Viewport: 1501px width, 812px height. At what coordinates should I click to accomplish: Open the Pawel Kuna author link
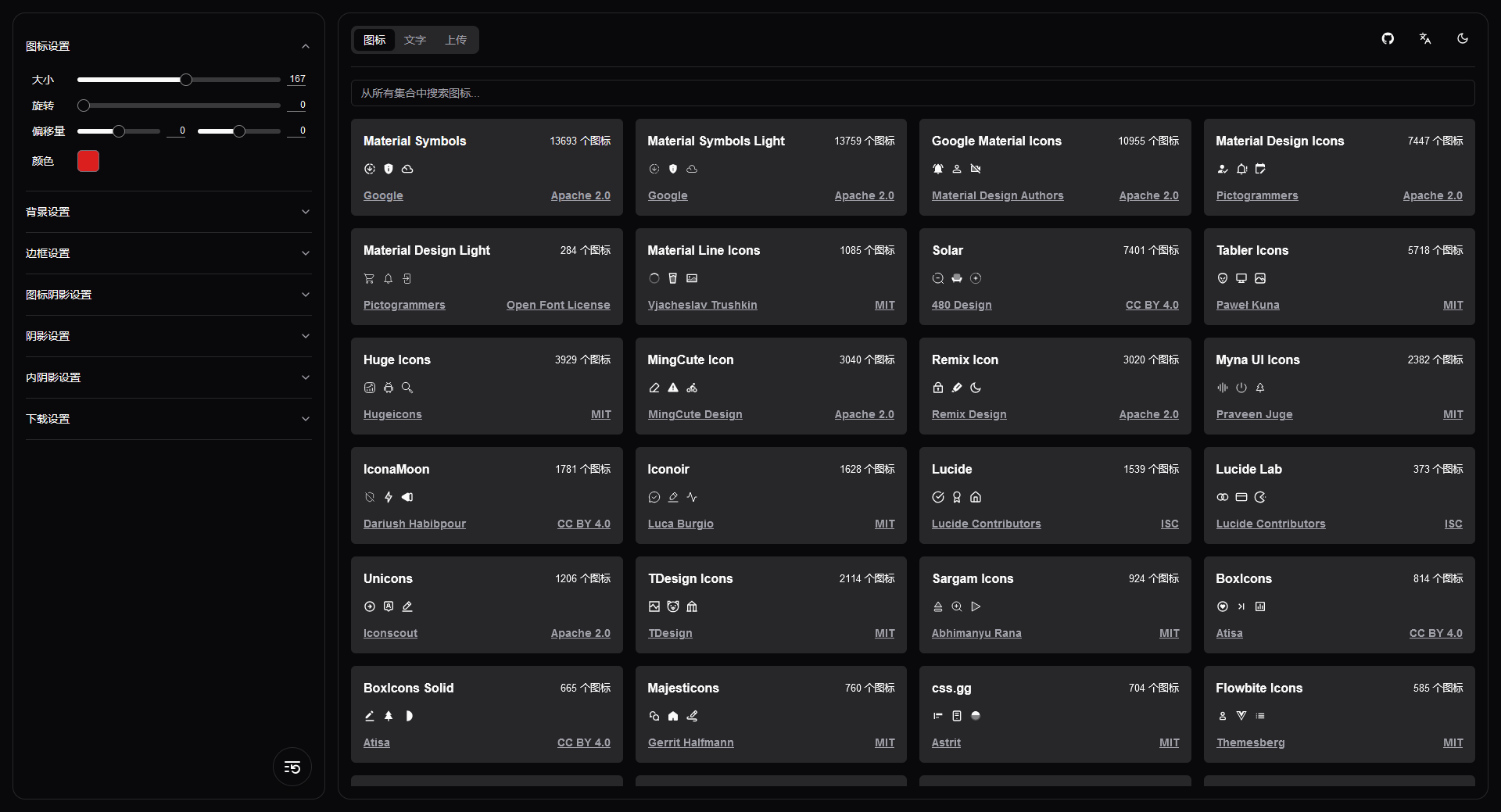pos(1248,305)
